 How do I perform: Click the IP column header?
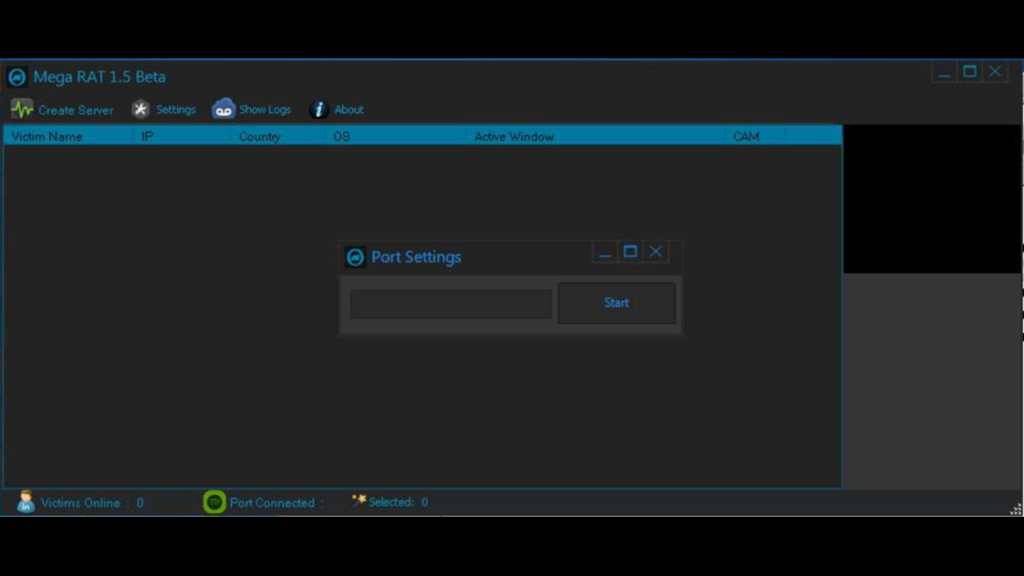[x=182, y=136]
